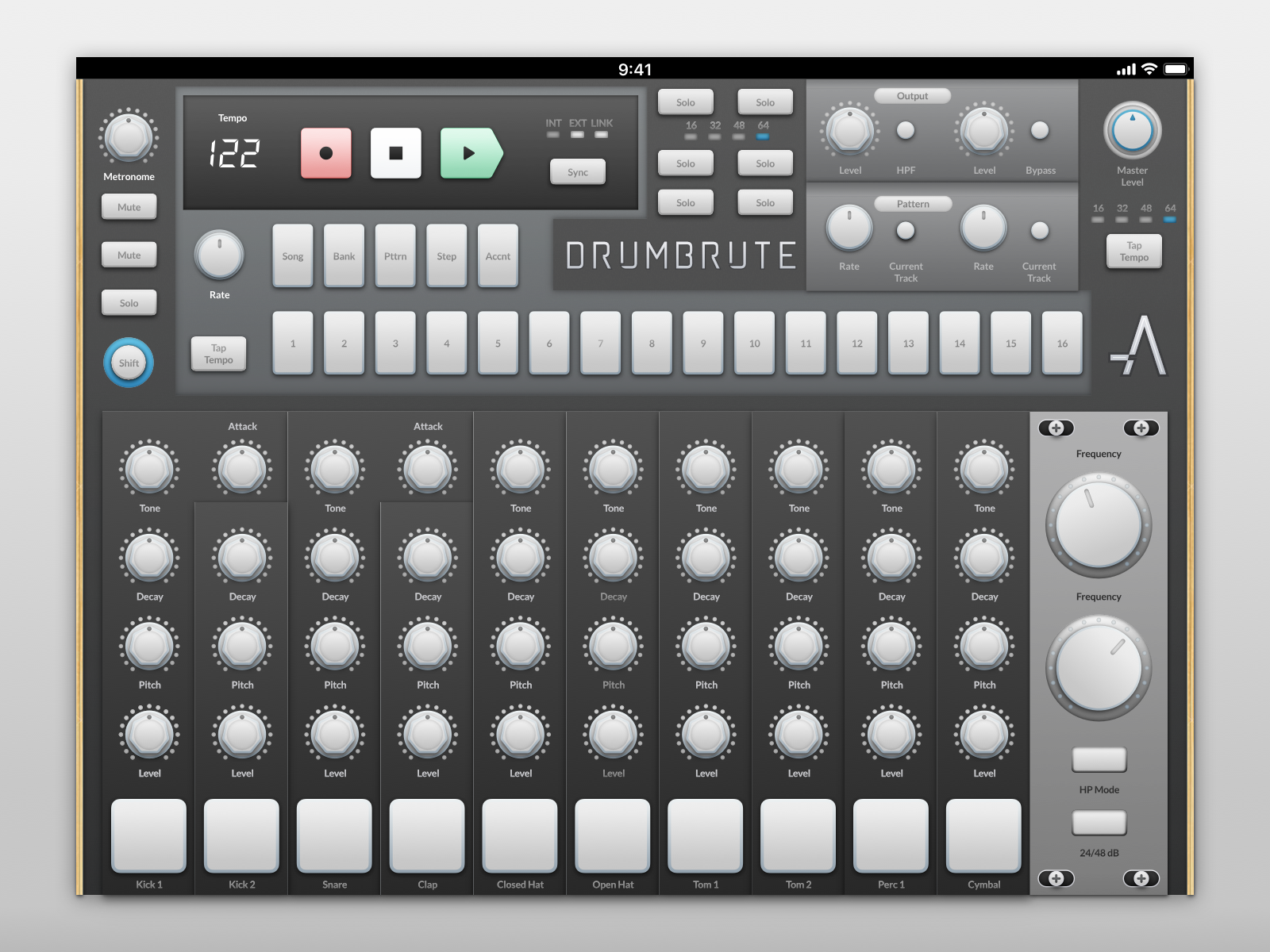Hit the Kick 1 drum pad

point(149,835)
